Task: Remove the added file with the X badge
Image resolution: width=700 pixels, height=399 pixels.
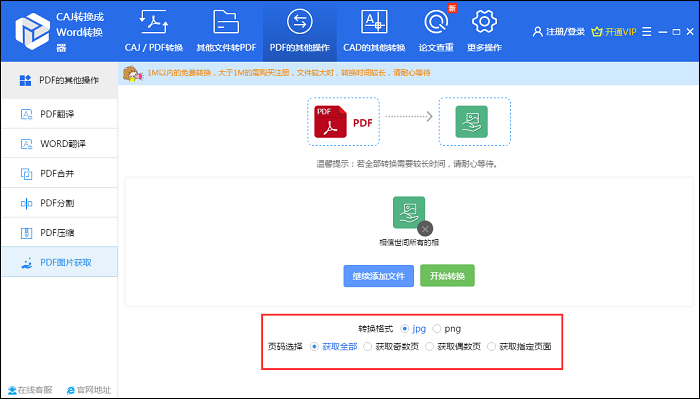Action: tap(425, 229)
